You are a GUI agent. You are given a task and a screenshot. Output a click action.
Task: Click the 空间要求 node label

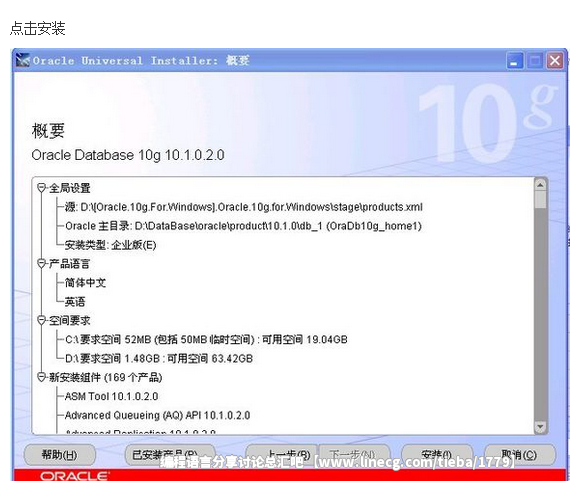(x=70, y=320)
